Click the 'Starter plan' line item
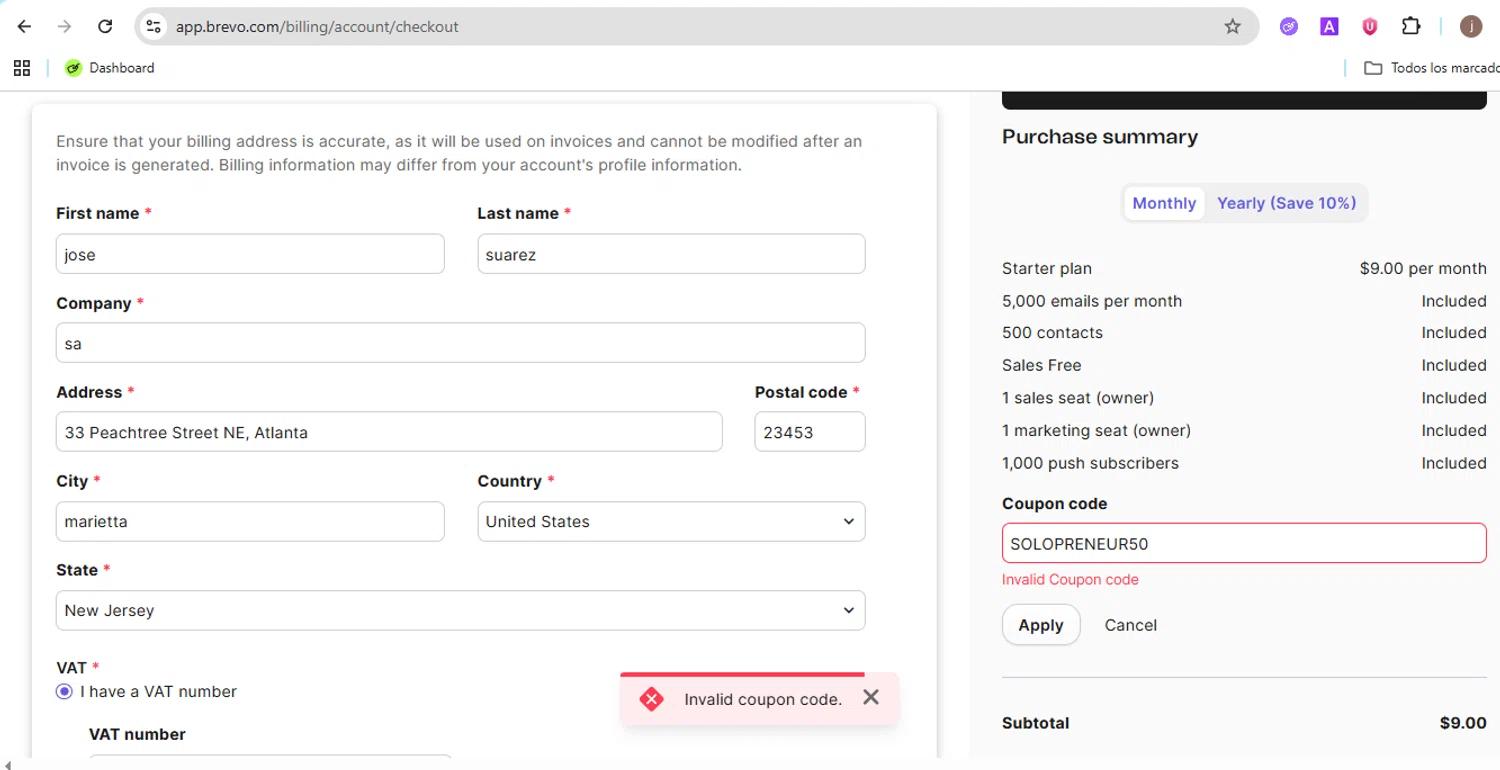The height and width of the screenshot is (770, 1500). tap(1046, 268)
